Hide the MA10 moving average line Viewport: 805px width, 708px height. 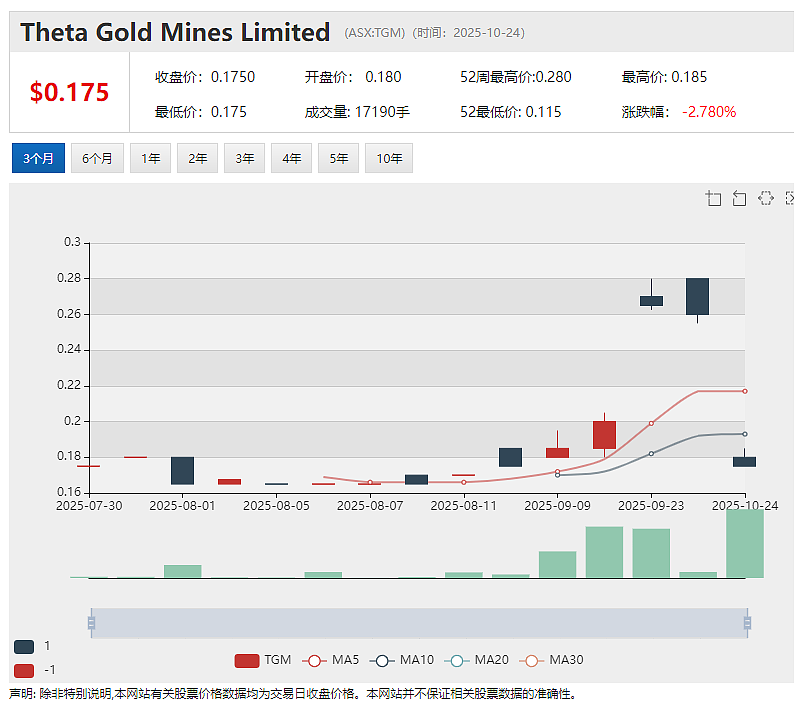click(x=401, y=660)
